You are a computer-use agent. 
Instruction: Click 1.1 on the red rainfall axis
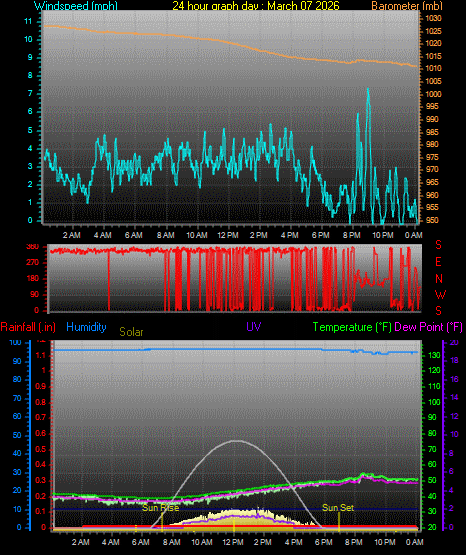click(41, 355)
